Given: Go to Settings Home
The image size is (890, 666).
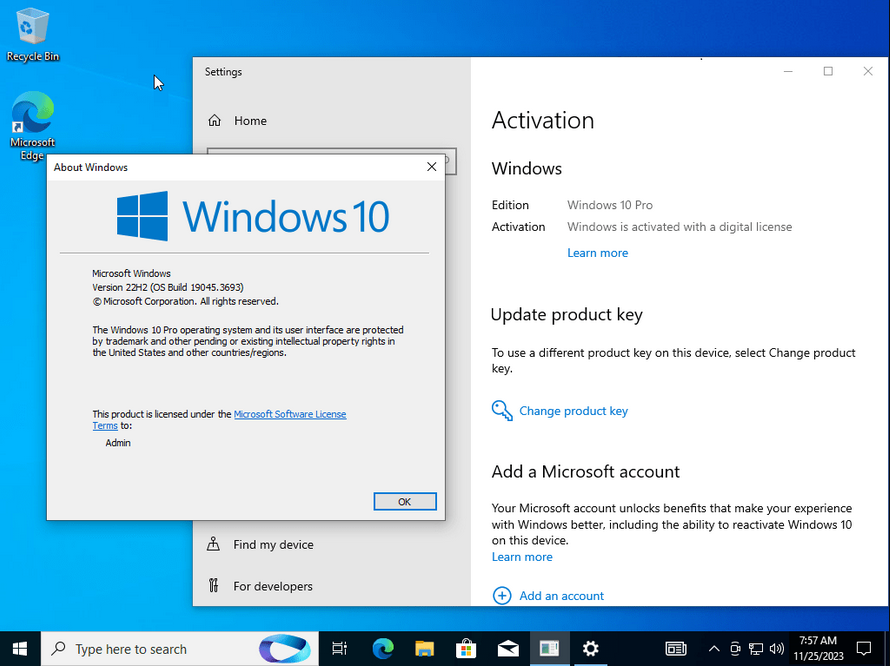Looking at the screenshot, I should click(x=237, y=120).
